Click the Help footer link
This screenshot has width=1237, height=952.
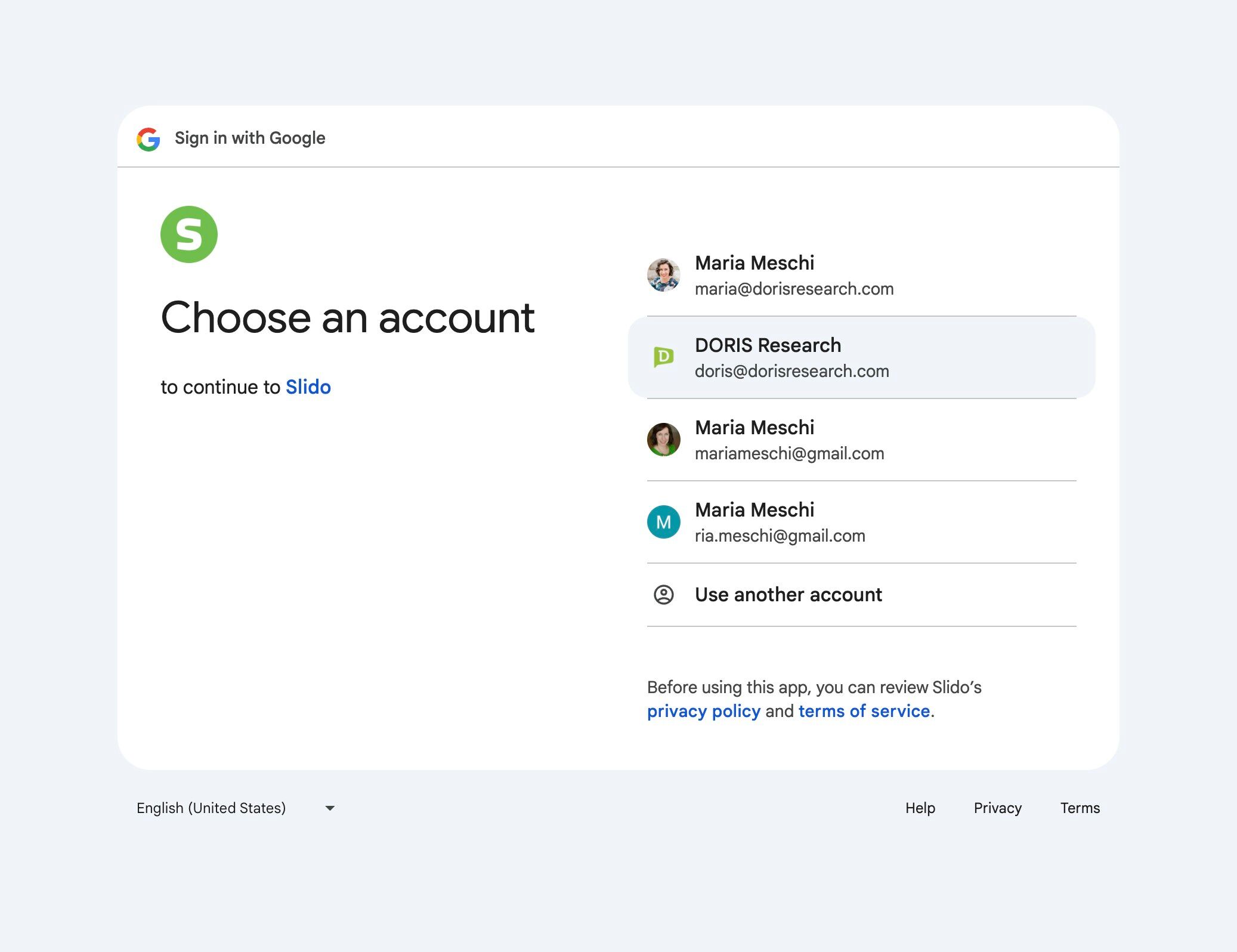920,808
